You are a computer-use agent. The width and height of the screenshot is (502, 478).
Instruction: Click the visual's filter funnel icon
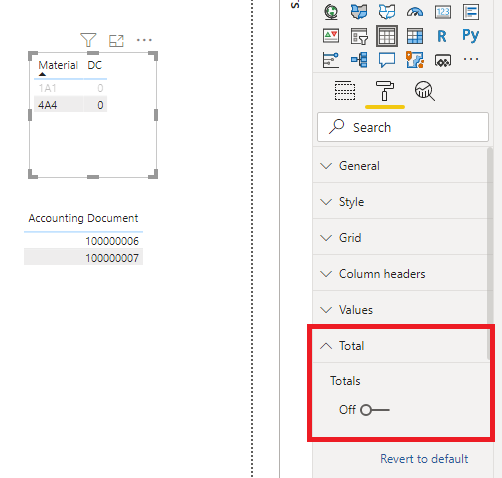(x=88, y=40)
